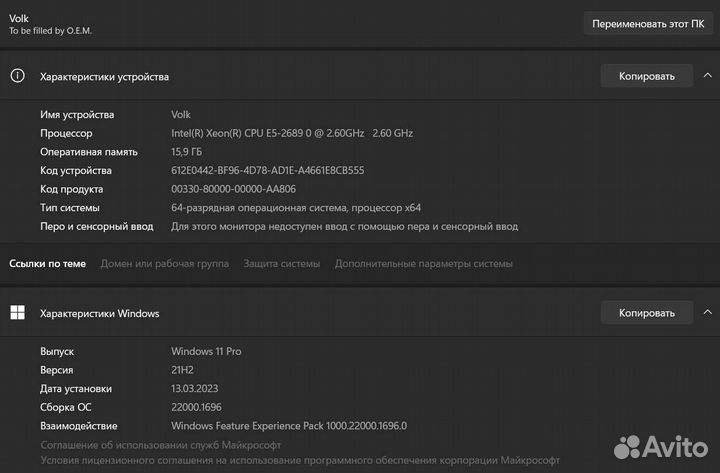Click the Дата установки label
The width and height of the screenshot is (720, 473).
click(76, 389)
